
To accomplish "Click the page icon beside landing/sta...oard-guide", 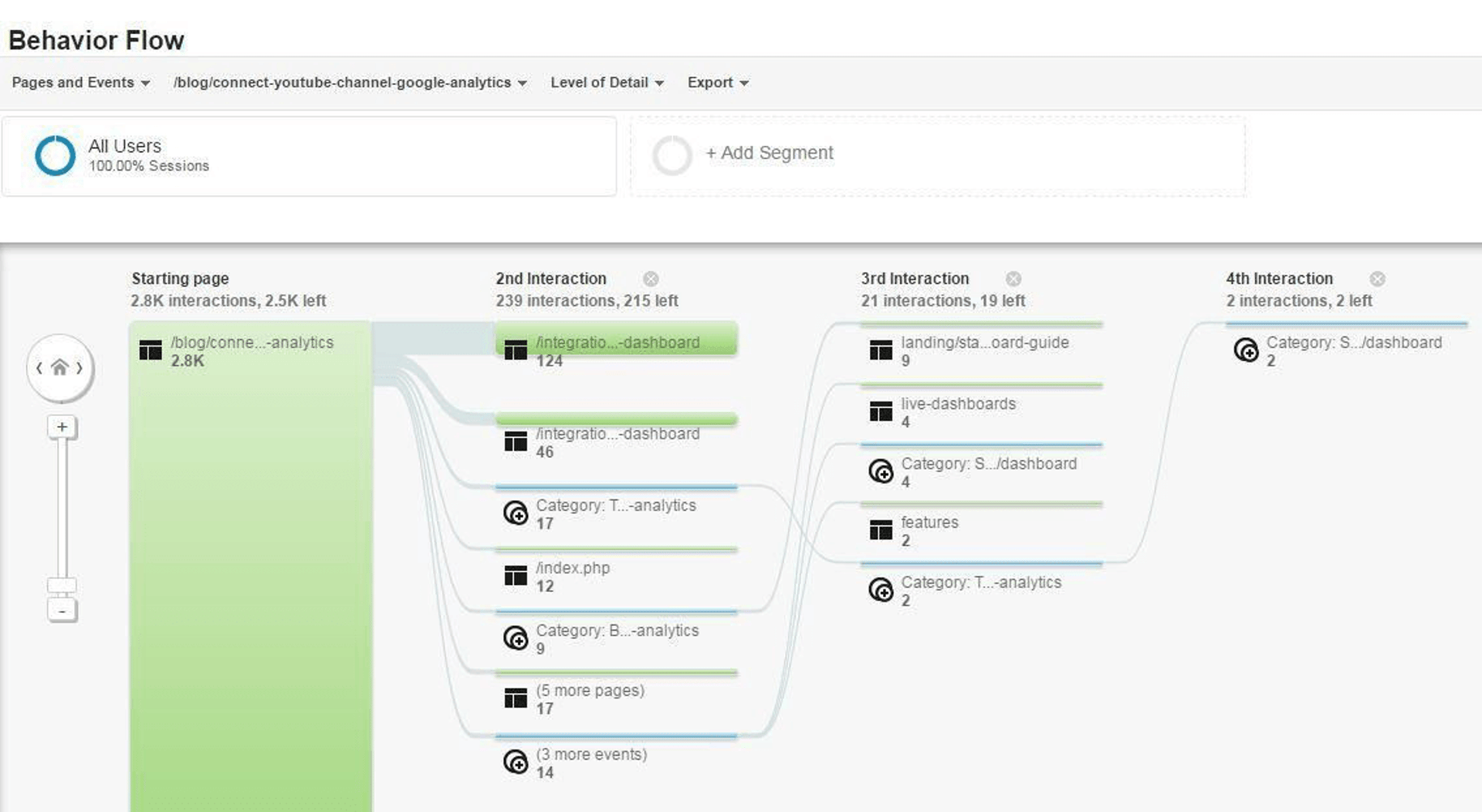I will click(880, 350).
